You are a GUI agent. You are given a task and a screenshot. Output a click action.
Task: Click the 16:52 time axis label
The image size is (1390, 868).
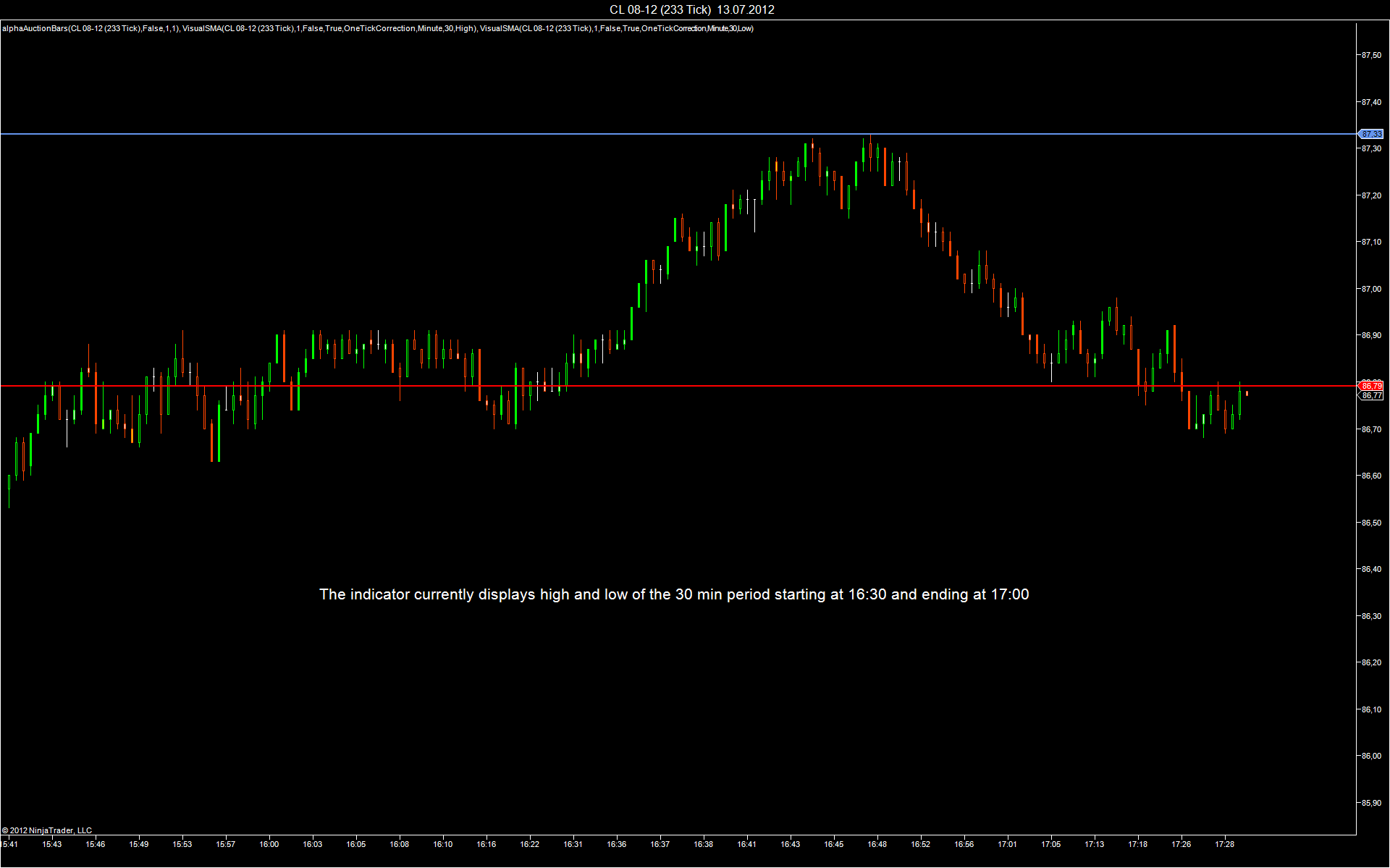(921, 844)
